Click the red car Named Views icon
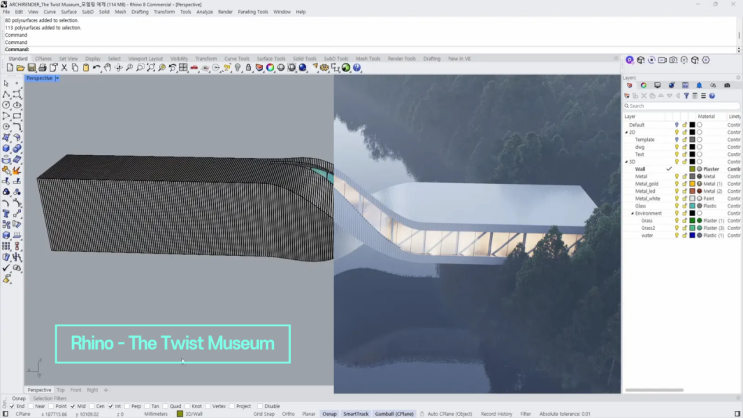Image resolution: width=743 pixels, height=418 pixels. pos(194,68)
